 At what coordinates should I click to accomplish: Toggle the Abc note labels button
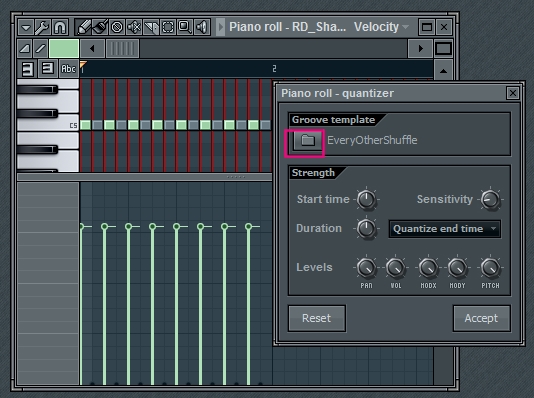point(68,68)
